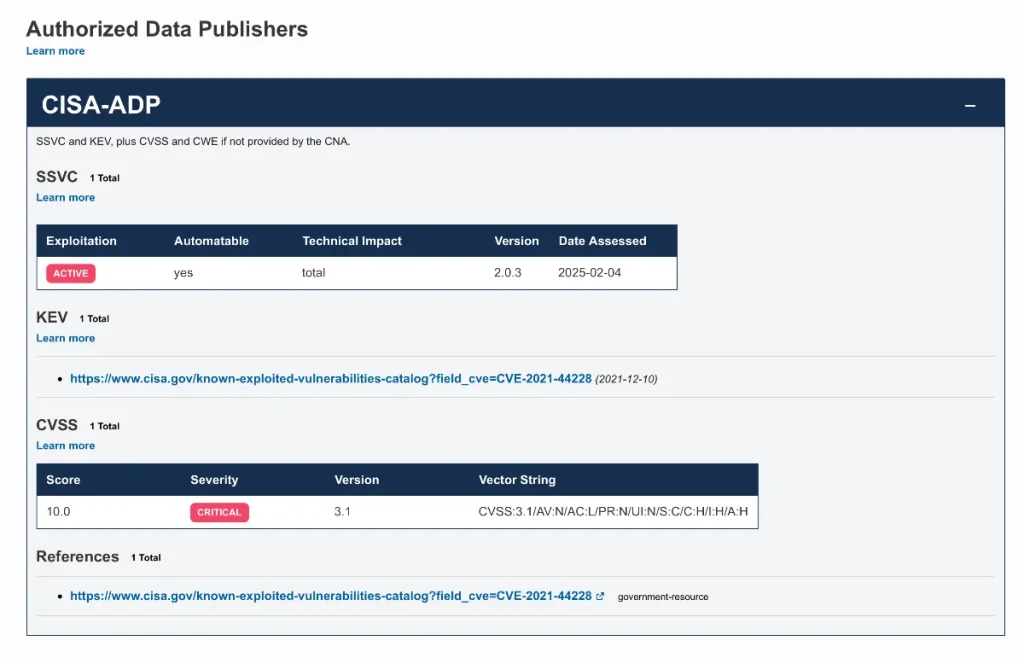Click the Authorized Data Publishers heading
Screen dimensions: 1024x658
(x=167, y=29)
